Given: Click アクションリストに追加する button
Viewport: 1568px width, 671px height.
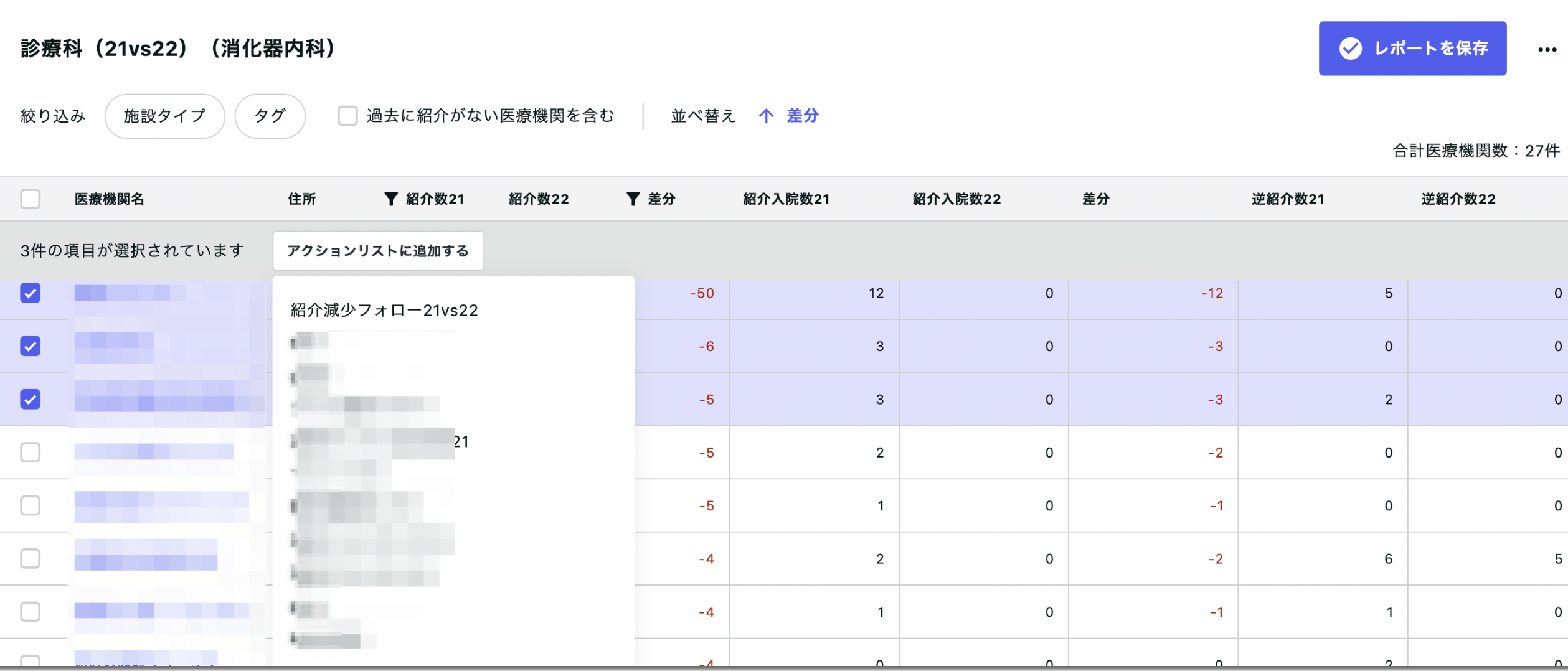Looking at the screenshot, I should coord(378,251).
